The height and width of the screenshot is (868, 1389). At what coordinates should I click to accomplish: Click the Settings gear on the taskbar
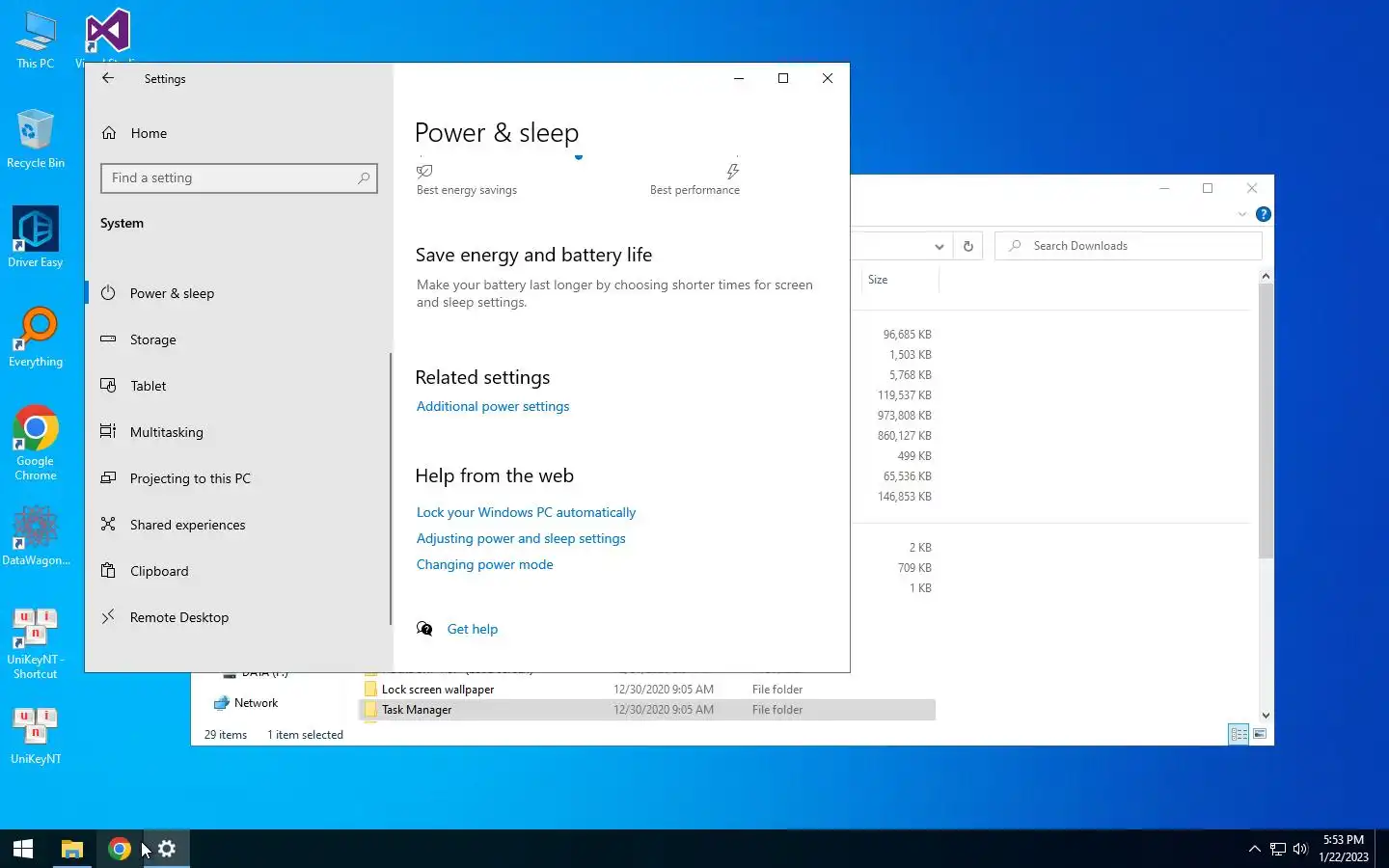click(167, 849)
